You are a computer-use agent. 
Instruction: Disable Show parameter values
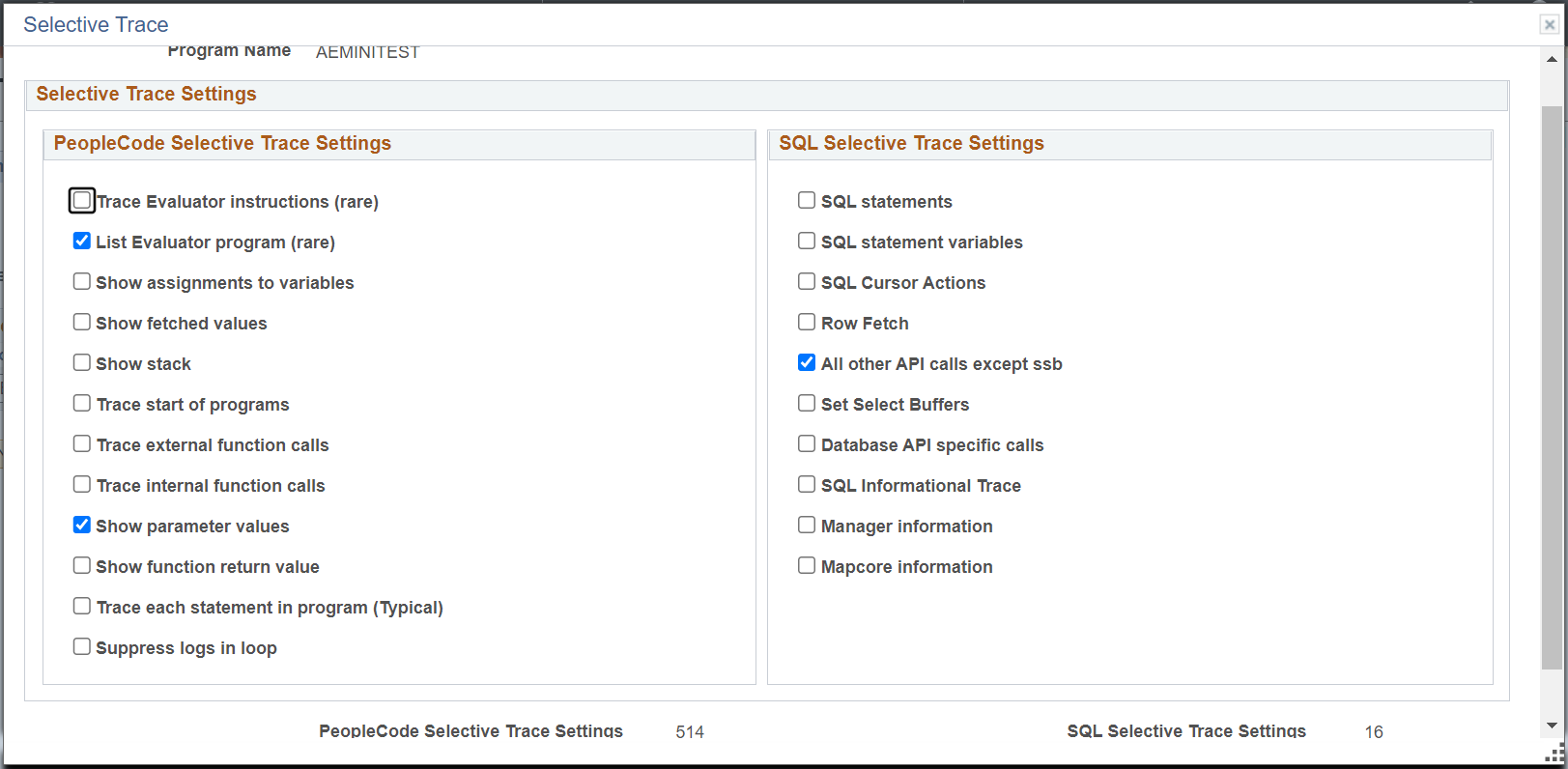[x=82, y=526]
